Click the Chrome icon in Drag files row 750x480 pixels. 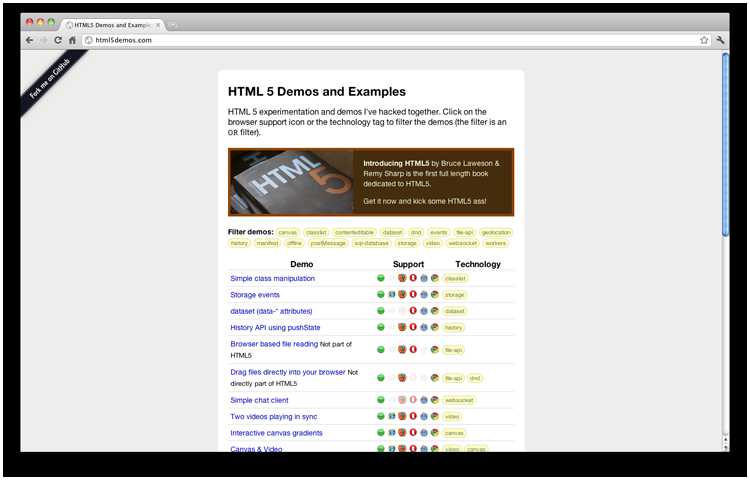click(x=435, y=378)
